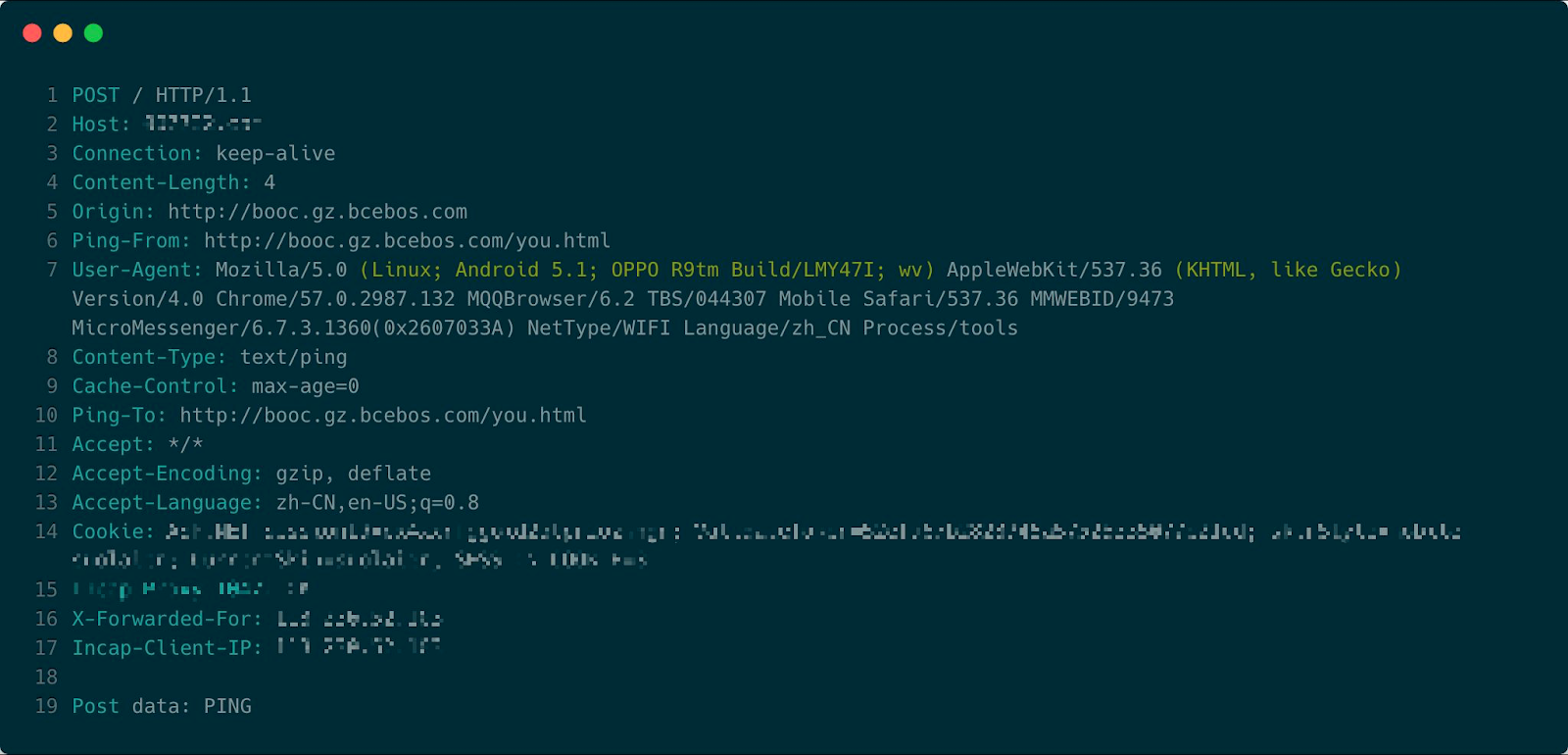Screen dimensions: 1568x755
Task: Click line number 18 in the gutter
Action: click(x=46, y=678)
